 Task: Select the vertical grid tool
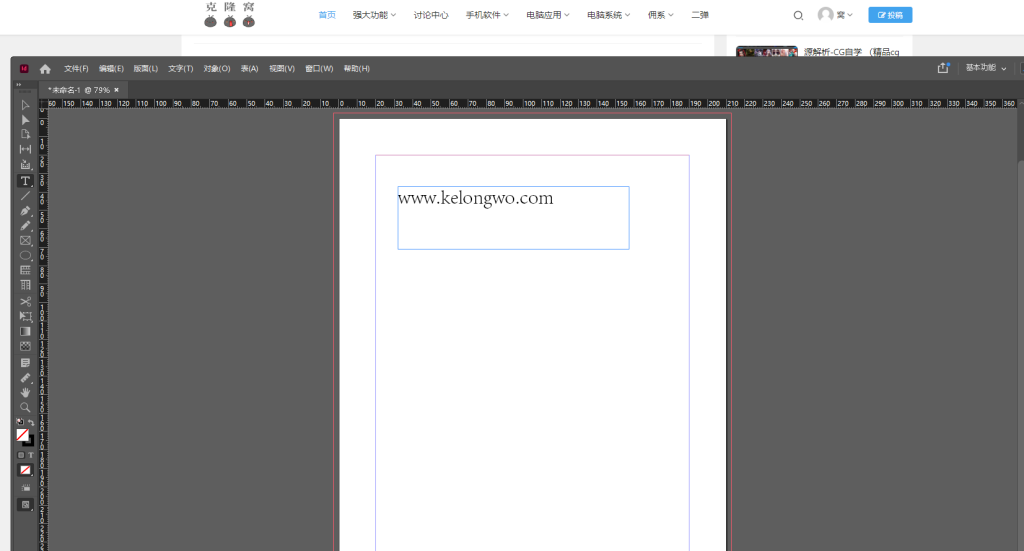[25, 285]
